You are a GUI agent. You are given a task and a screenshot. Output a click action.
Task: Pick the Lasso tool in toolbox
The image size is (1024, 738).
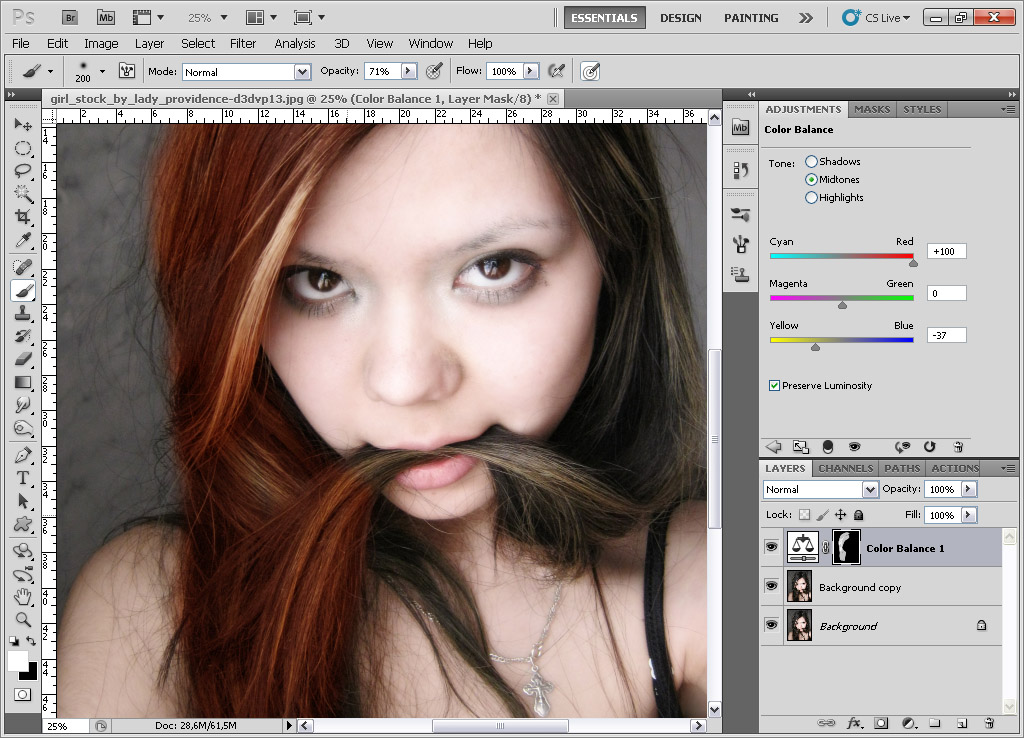tap(23, 171)
